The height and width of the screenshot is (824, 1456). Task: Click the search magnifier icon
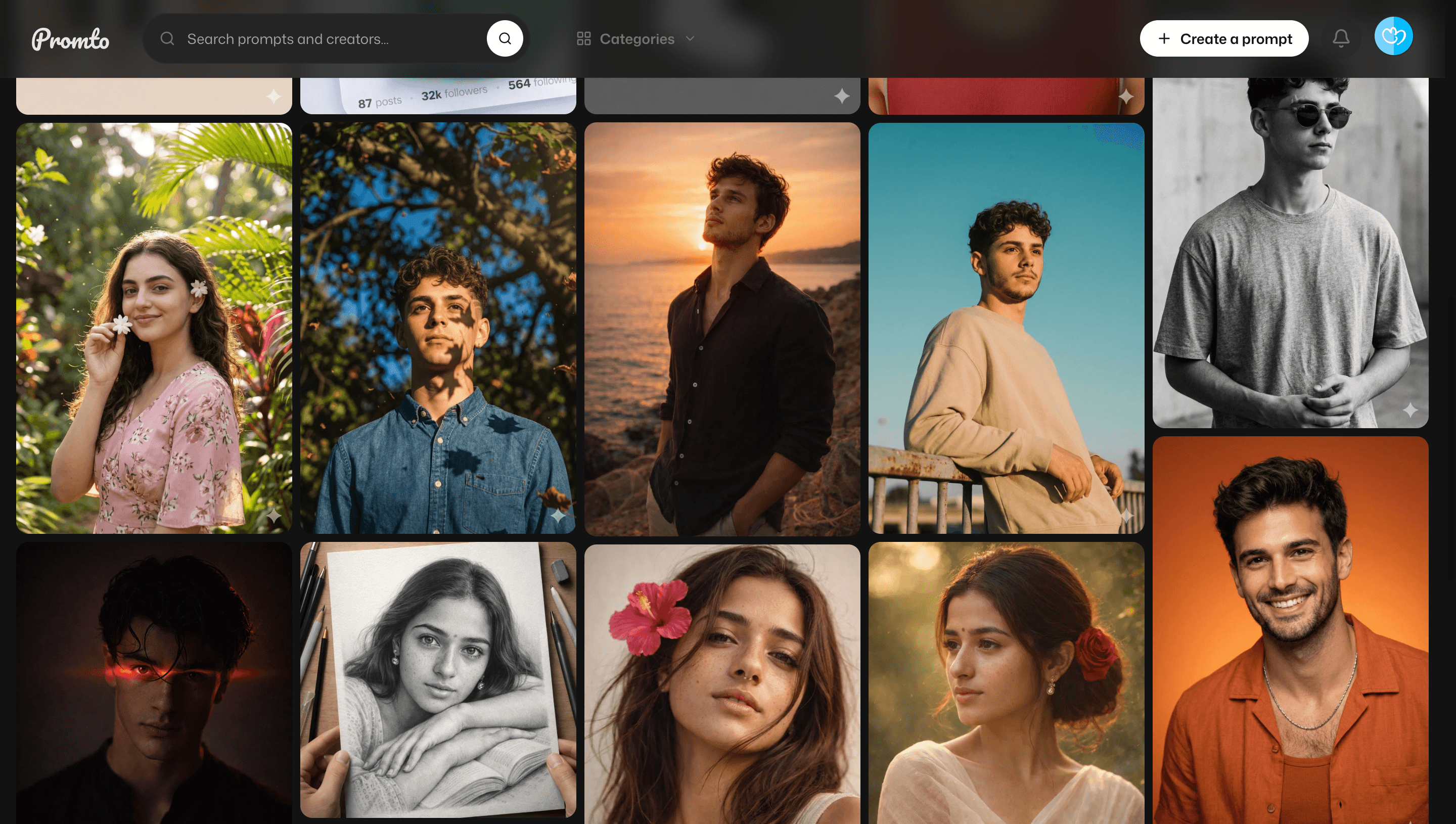click(505, 38)
